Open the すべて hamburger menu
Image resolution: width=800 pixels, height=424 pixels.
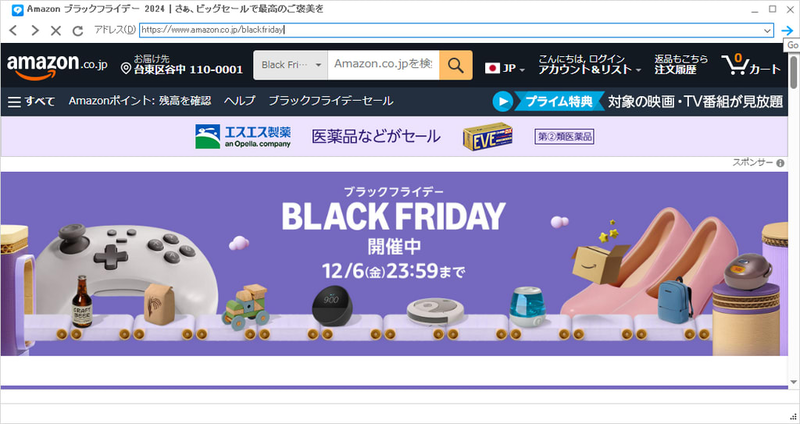[31, 101]
